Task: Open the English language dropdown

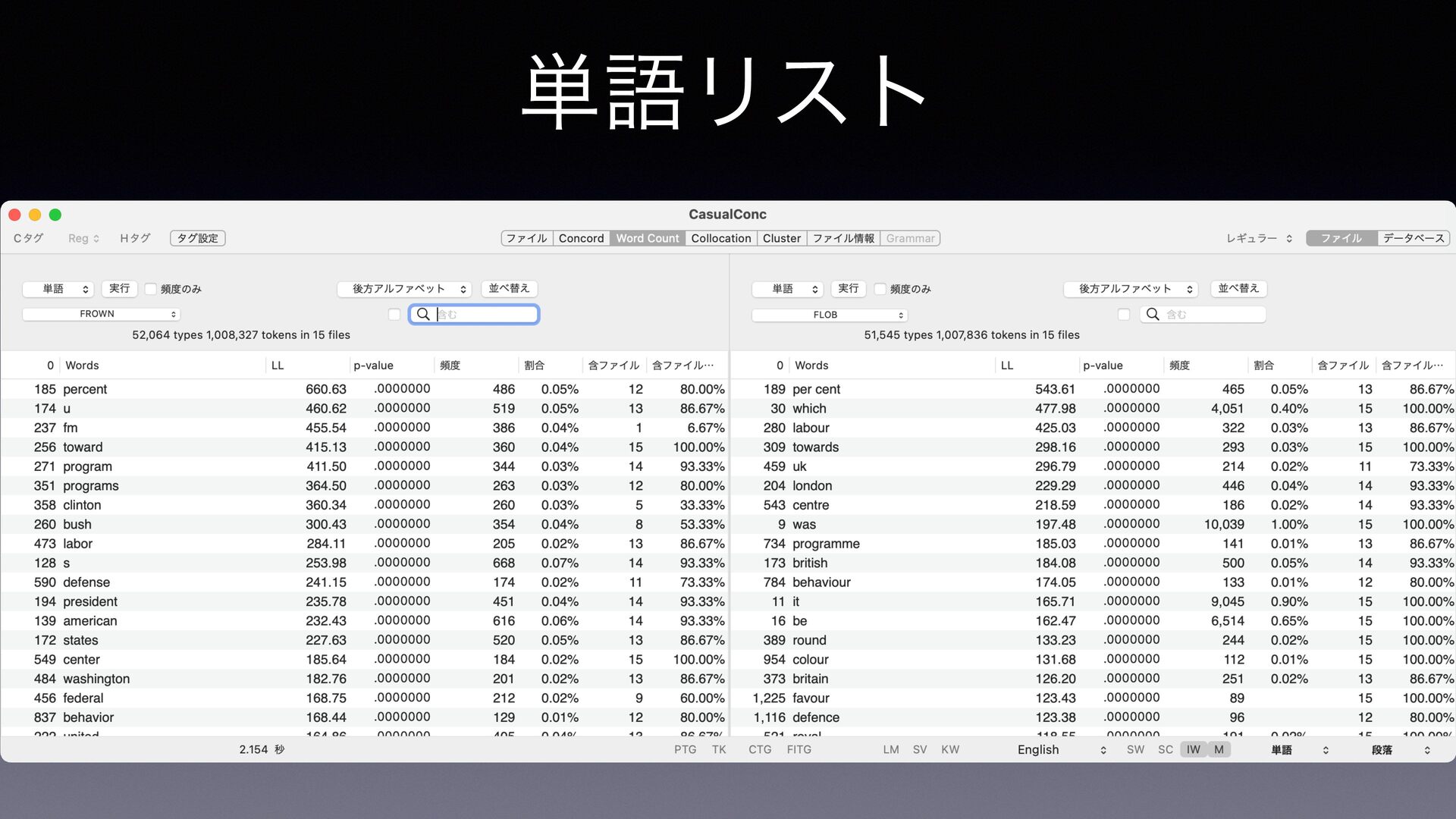Action: click(1062, 749)
